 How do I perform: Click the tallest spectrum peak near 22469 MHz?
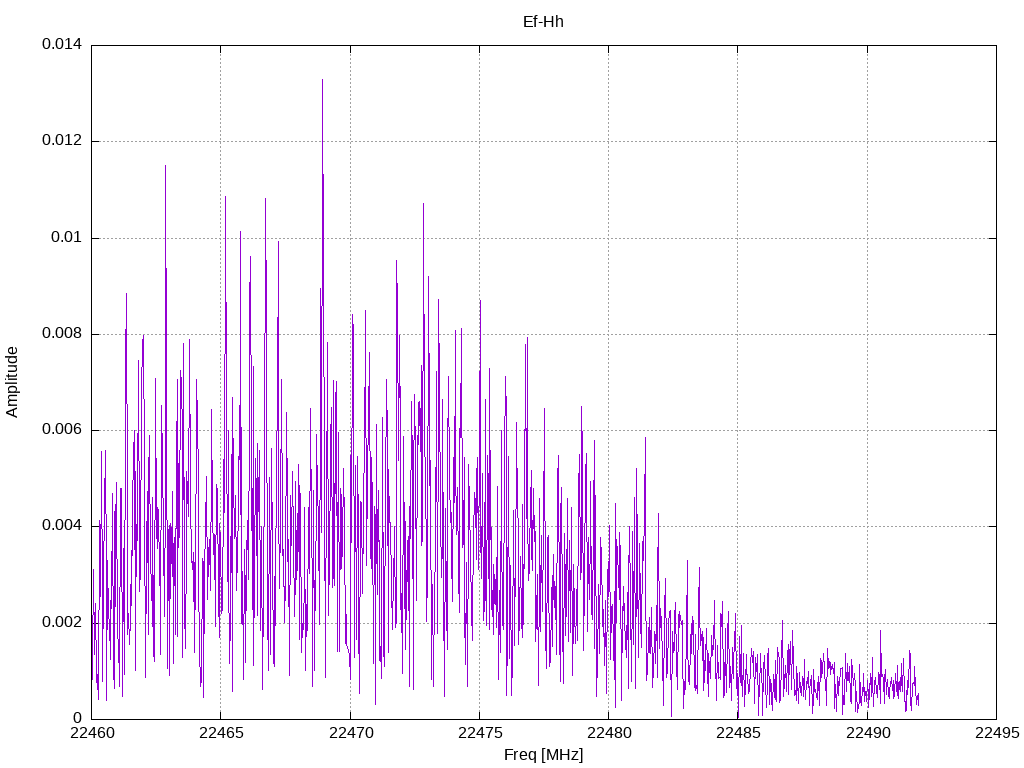[322, 81]
